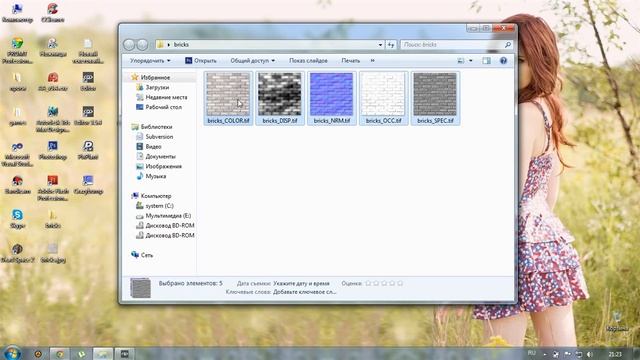Expand the Общий доступ menu
Screen dimensions: 640x360
point(252,60)
